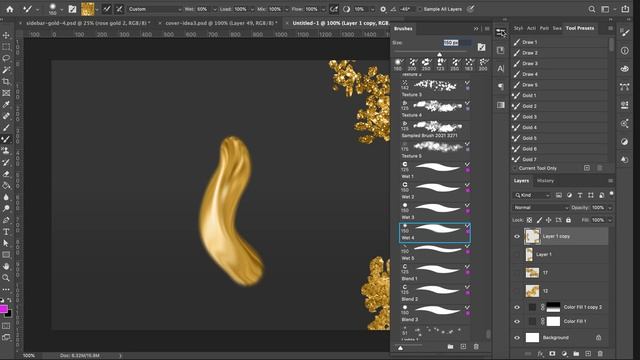Choose the Draw 3 tool preset
This screenshot has height=360, width=640.
[x=560, y=64]
